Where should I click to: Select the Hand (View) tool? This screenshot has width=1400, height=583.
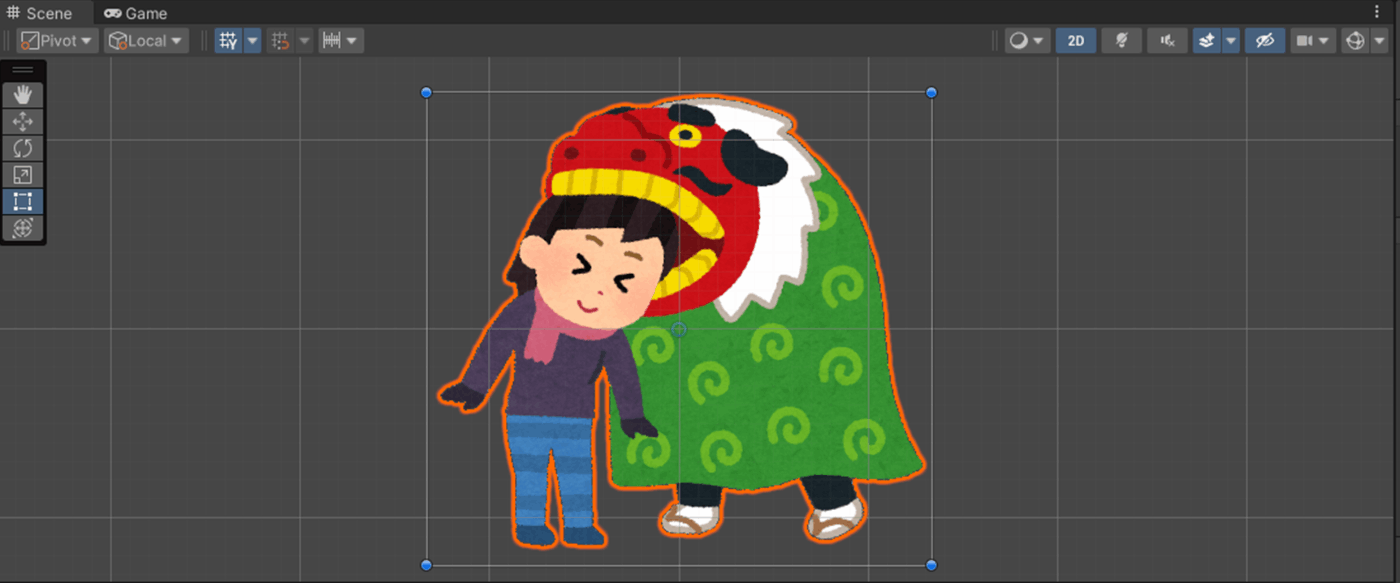[x=23, y=95]
